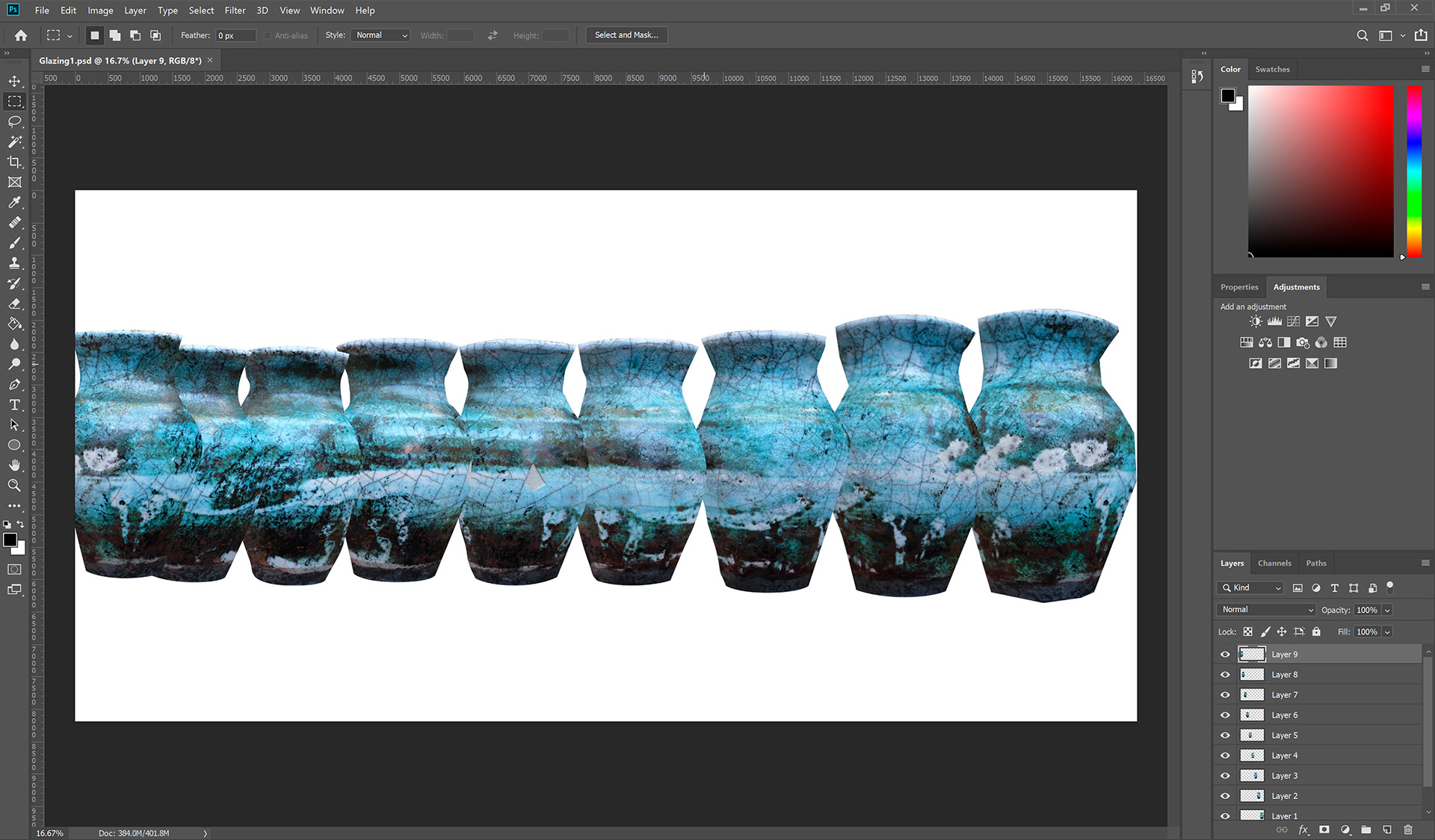Click the foreground color swatch in toolbar
Screen dimensions: 1435x840
[x=10, y=540]
